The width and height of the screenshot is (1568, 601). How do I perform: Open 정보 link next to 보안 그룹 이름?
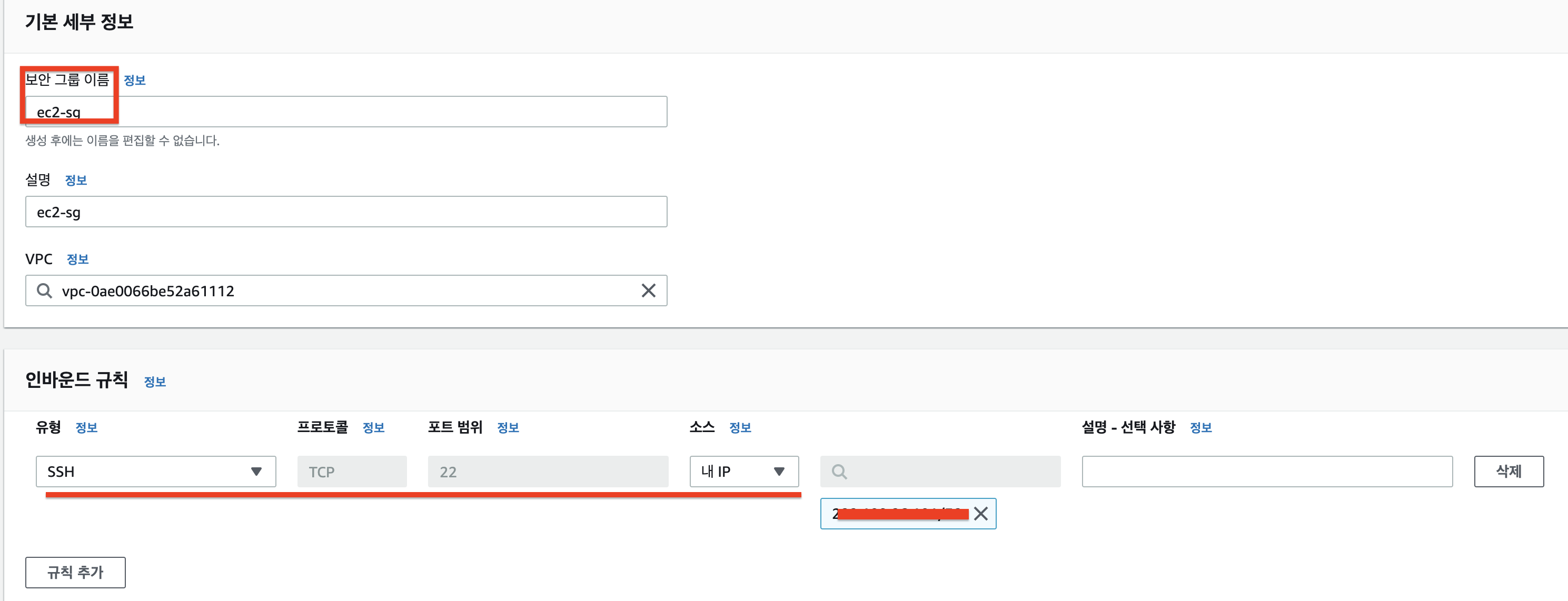click(134, 81)
